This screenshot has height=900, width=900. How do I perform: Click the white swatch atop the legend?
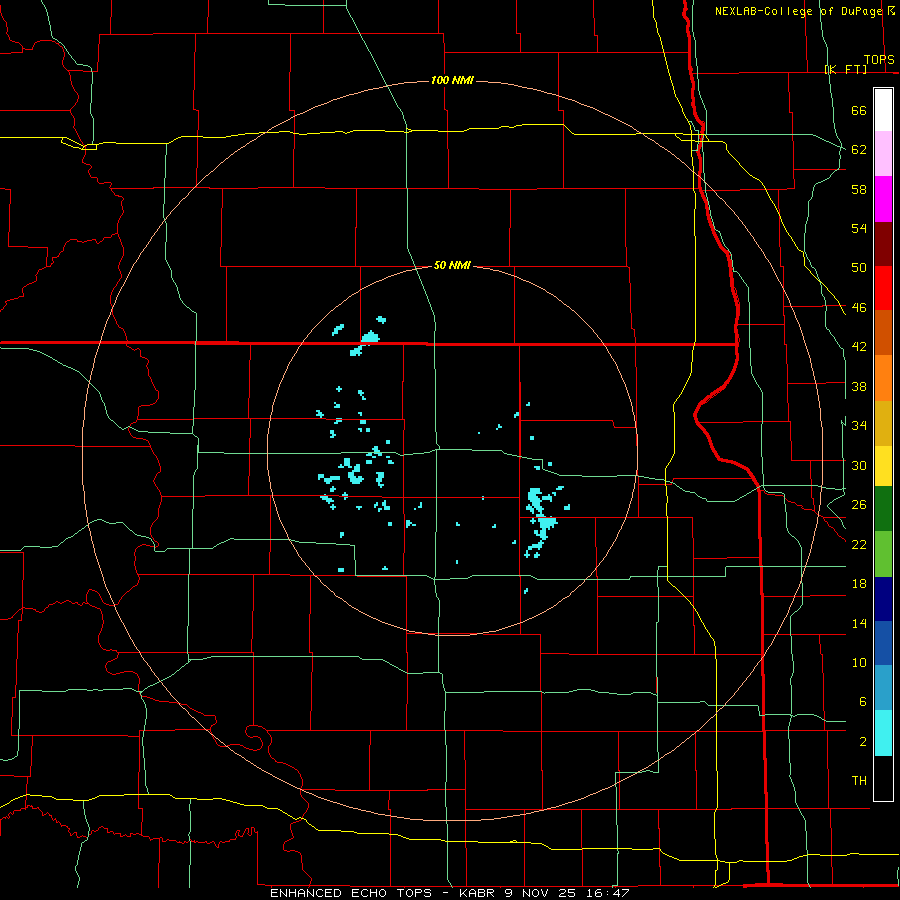883,110
